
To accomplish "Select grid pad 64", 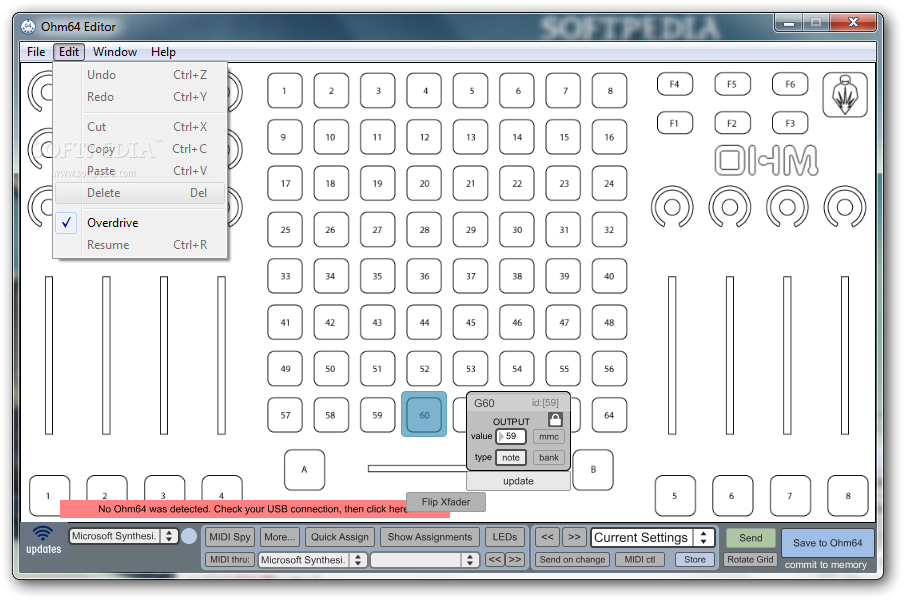I will (x=609, y=415).
